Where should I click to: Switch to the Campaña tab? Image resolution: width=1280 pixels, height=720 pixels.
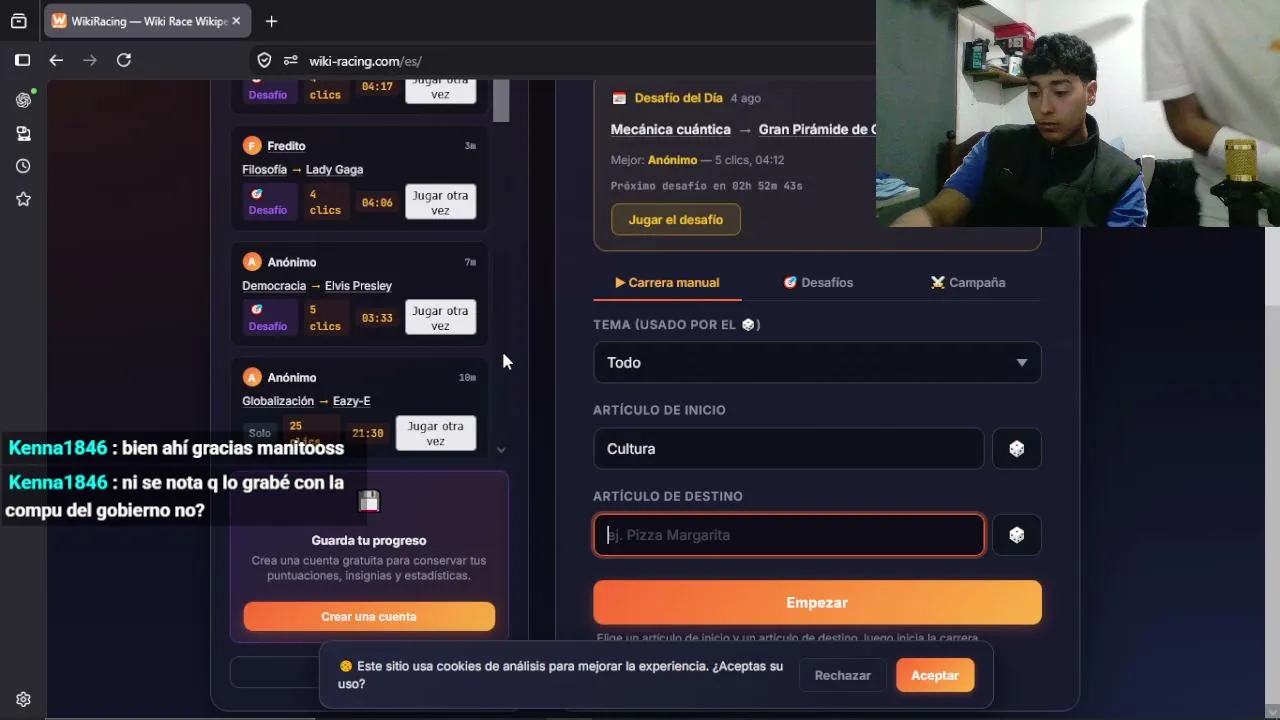click(967, 283)
